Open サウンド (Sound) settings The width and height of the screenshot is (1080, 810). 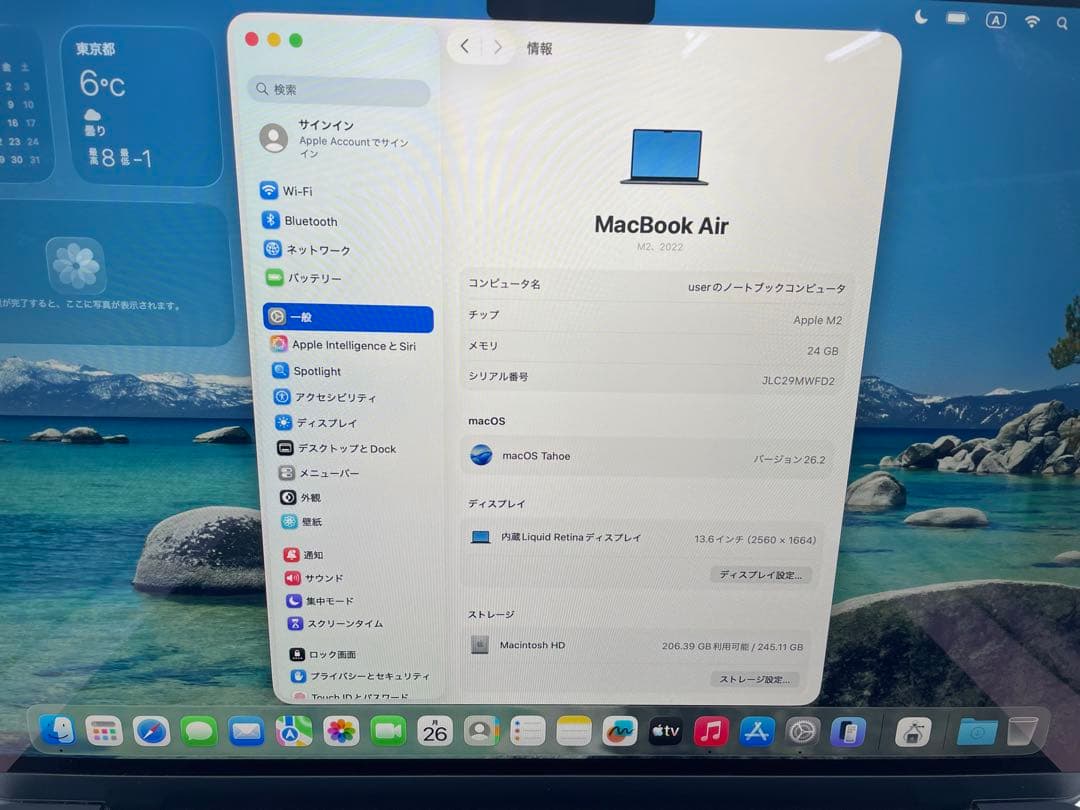point(320,576)
